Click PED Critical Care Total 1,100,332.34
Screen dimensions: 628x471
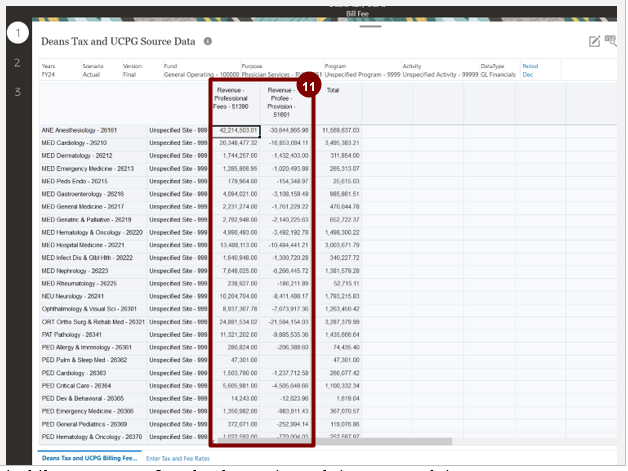336,386
